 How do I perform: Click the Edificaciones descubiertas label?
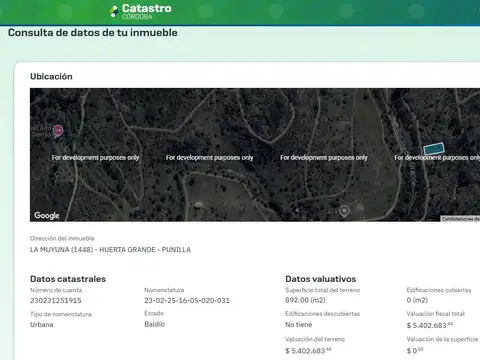323,314
